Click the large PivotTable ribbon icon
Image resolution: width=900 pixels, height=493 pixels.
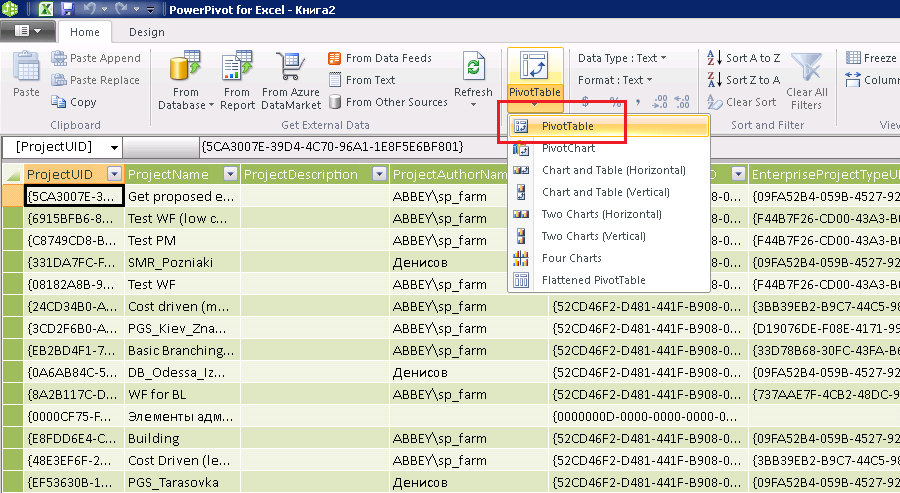(534, 65)
